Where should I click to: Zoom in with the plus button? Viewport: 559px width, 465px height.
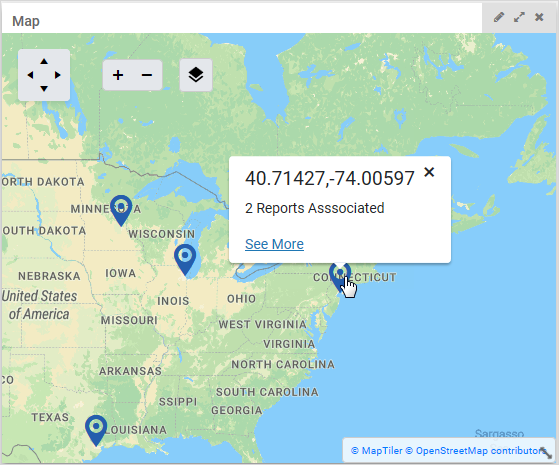118,75
